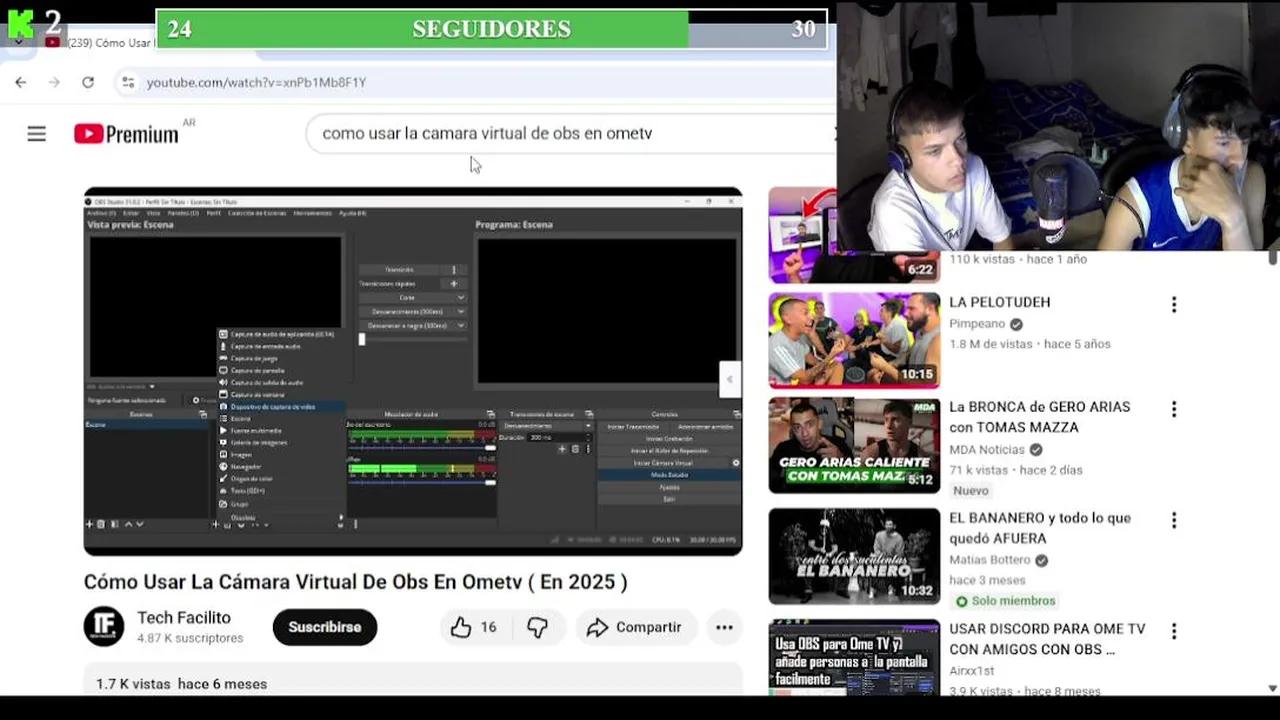Open MDA Noticias channel link
Viewport: 1280px width, 720px height.
click(987, 449)
